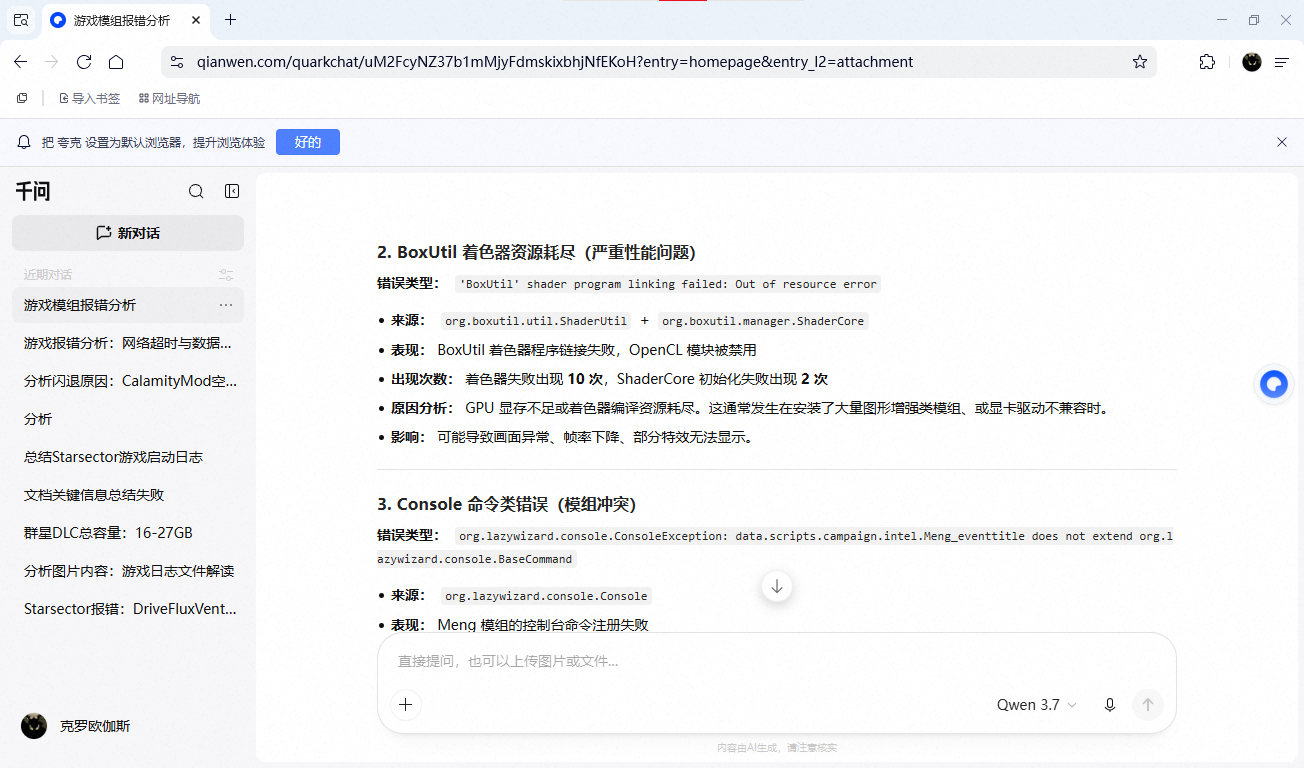The width and height of the screenshot is (1304, 768).
Task: Expand the Qwen 3.7 model dropdown
Action: (x=1037, y=705)
